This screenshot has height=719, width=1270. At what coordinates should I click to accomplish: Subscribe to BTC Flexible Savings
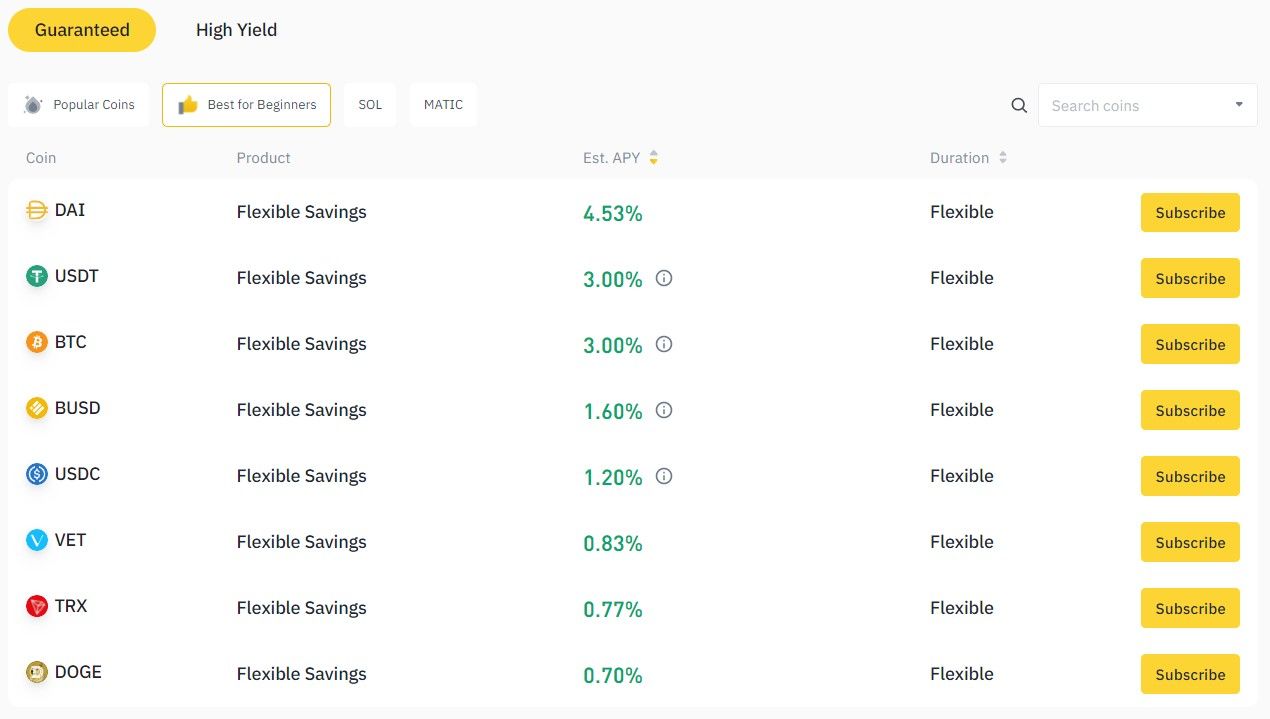coord(1190,345)
